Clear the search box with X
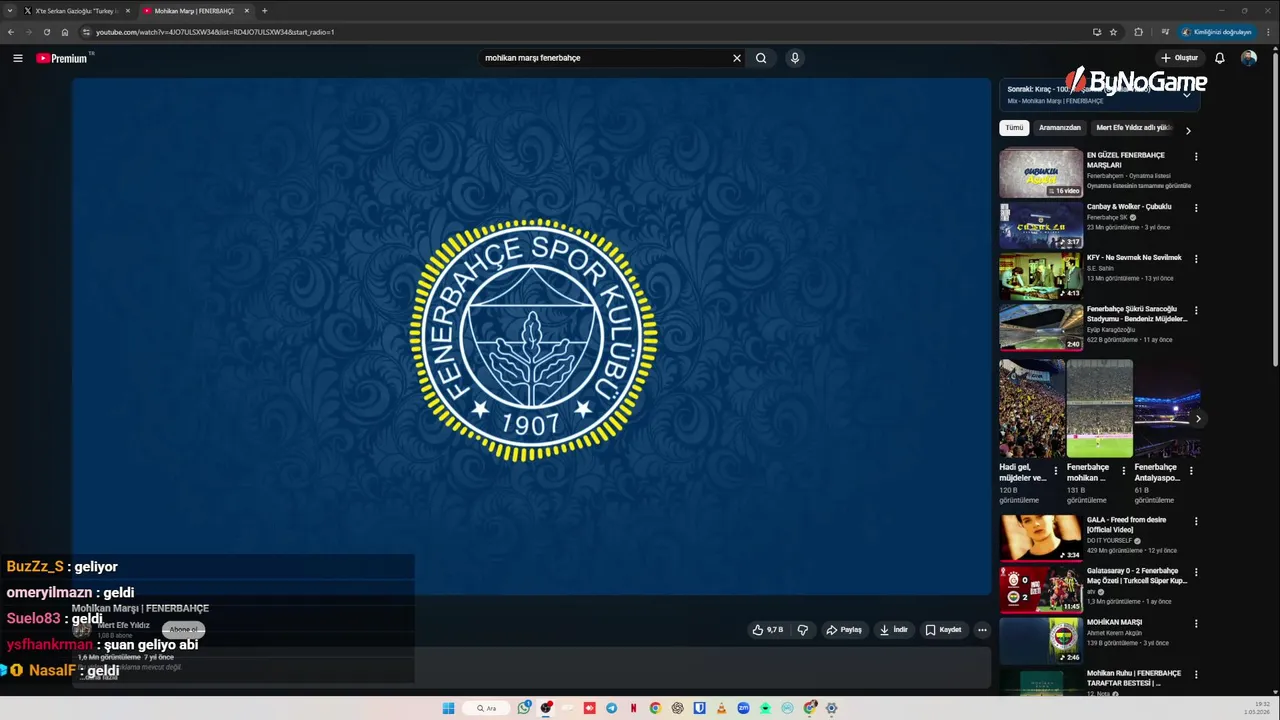 (x=737, y=58)
